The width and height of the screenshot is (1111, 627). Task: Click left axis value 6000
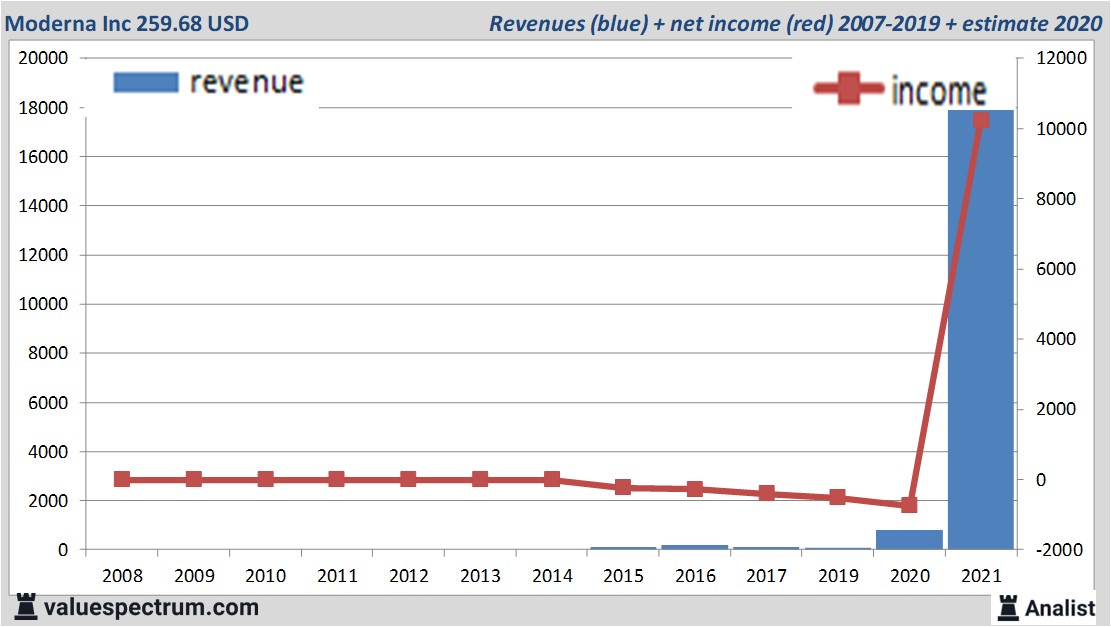click(48, 402)
